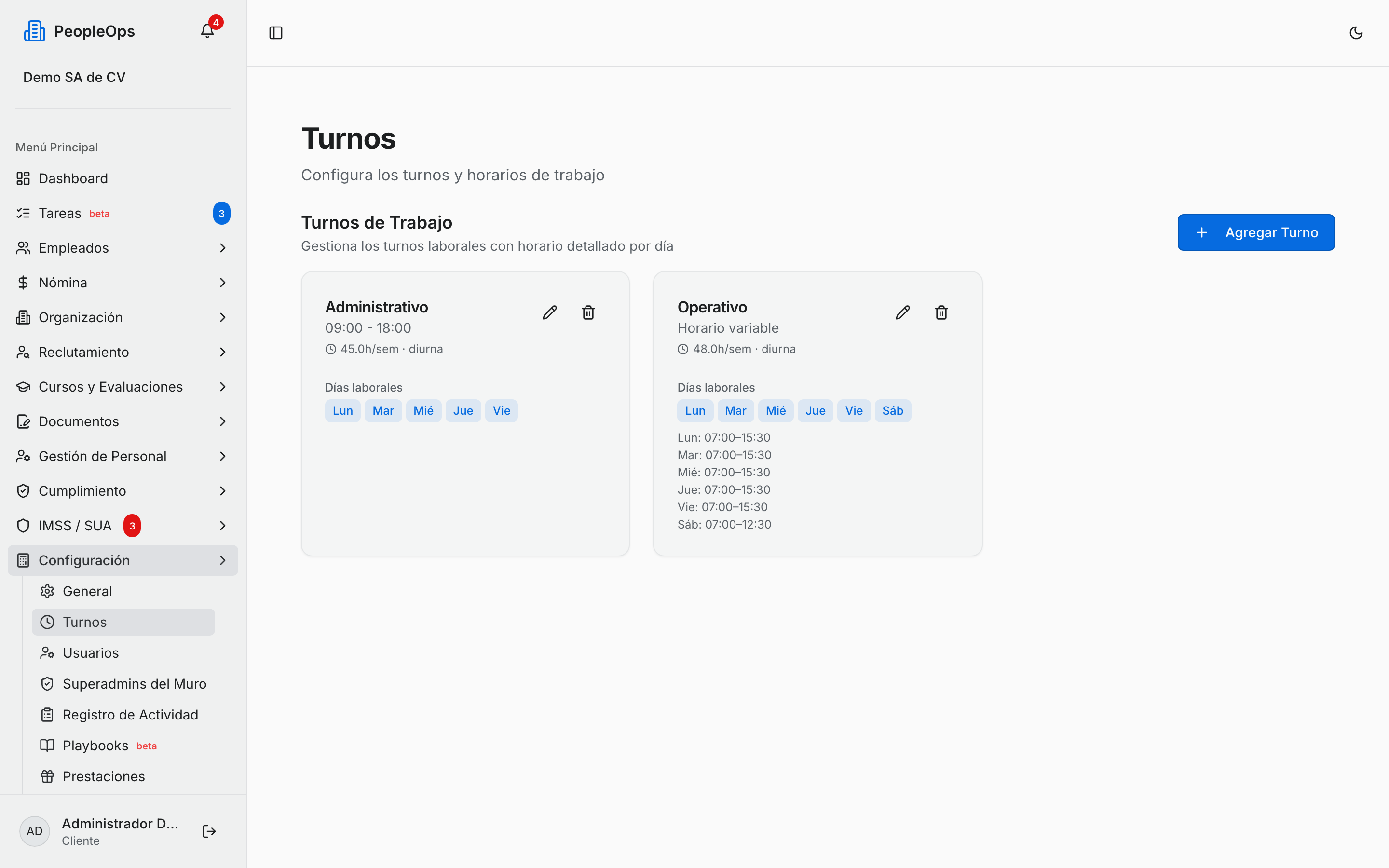Click the Empleados people icon
The height and width of the screenshot is (868, 1389).
tap(23, 248)
